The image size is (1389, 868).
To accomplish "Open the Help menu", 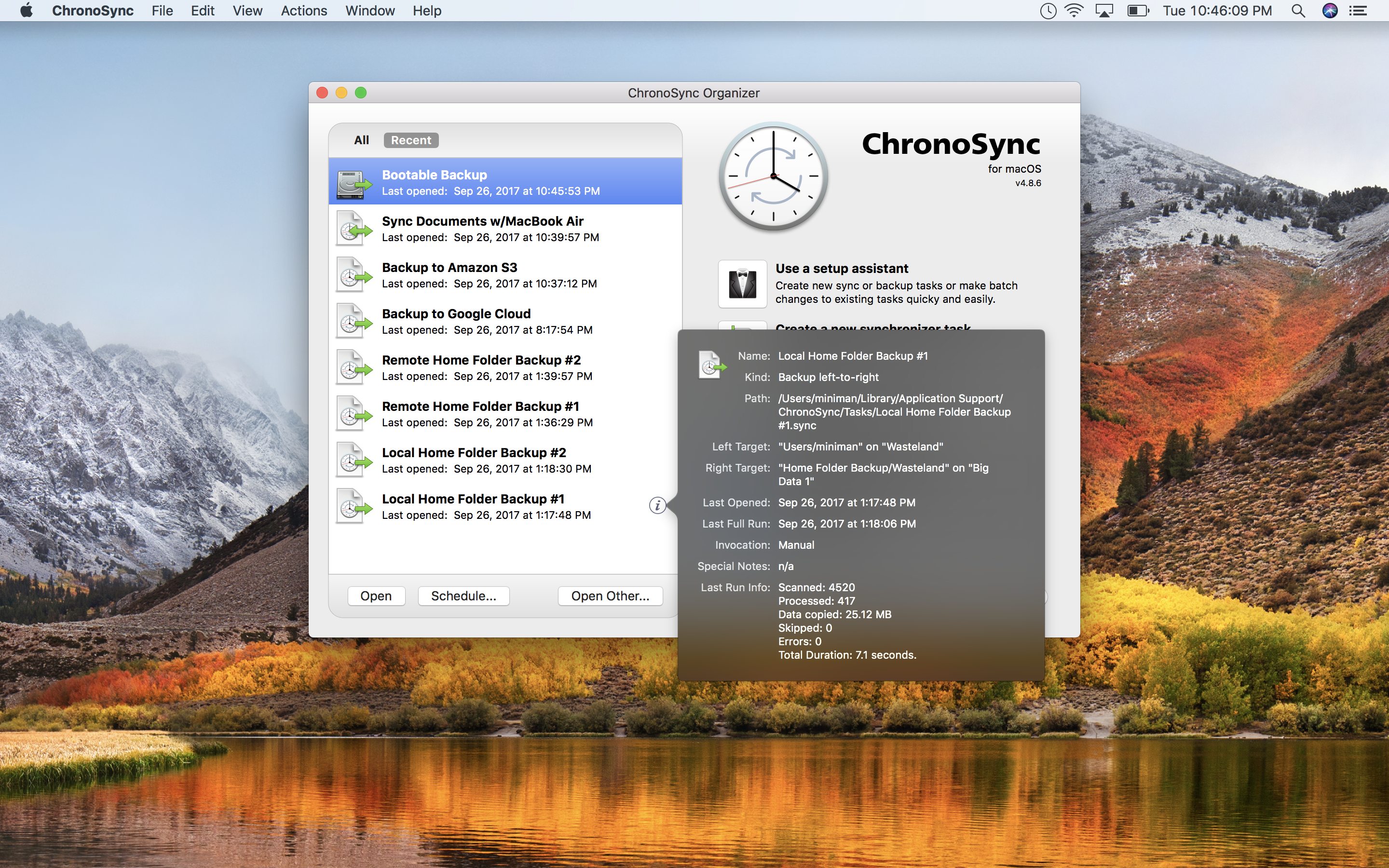I will tap(427, 10).
